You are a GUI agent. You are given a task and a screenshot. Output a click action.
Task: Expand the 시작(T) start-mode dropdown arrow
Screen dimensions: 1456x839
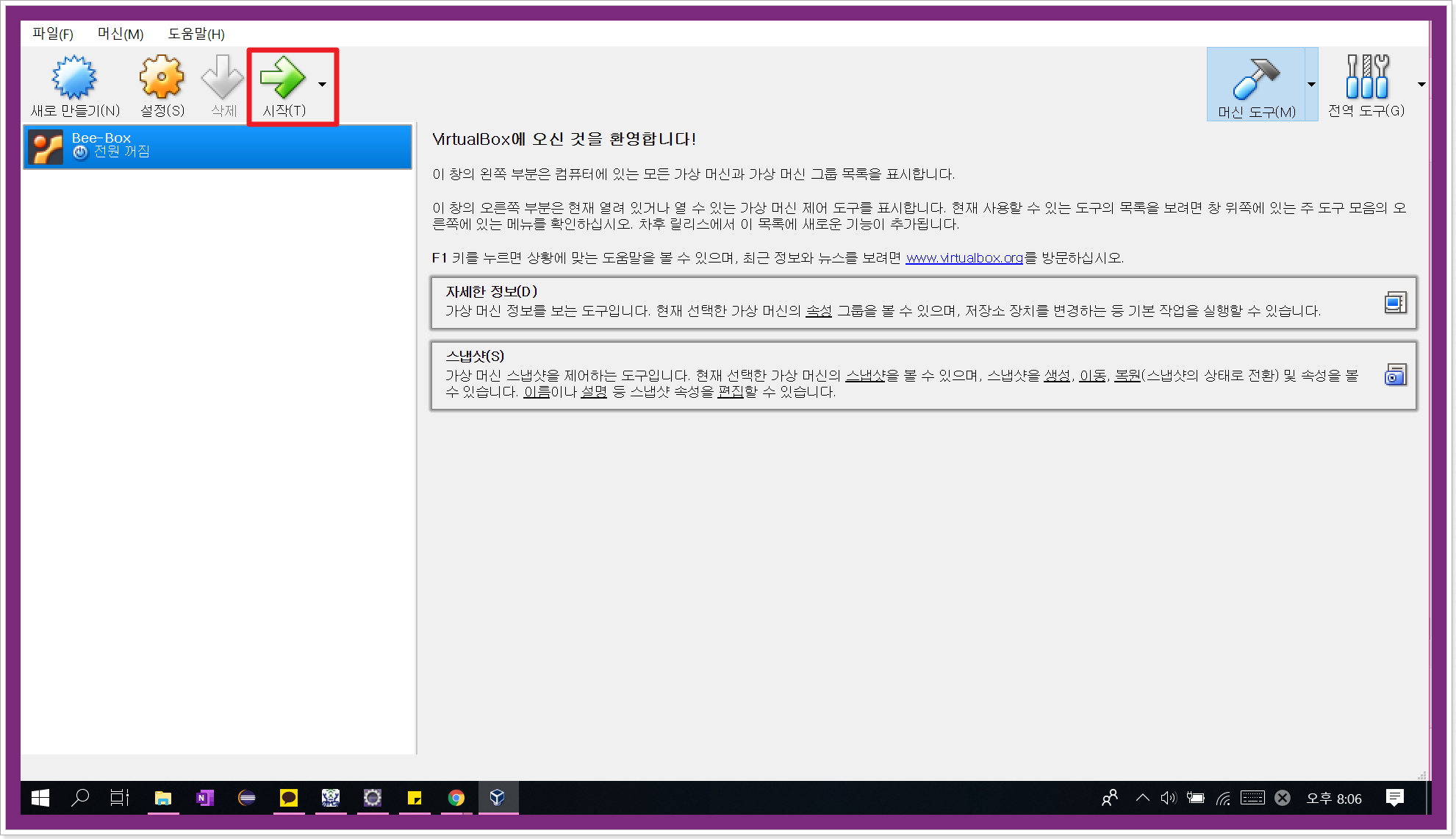tap(323, 85)
